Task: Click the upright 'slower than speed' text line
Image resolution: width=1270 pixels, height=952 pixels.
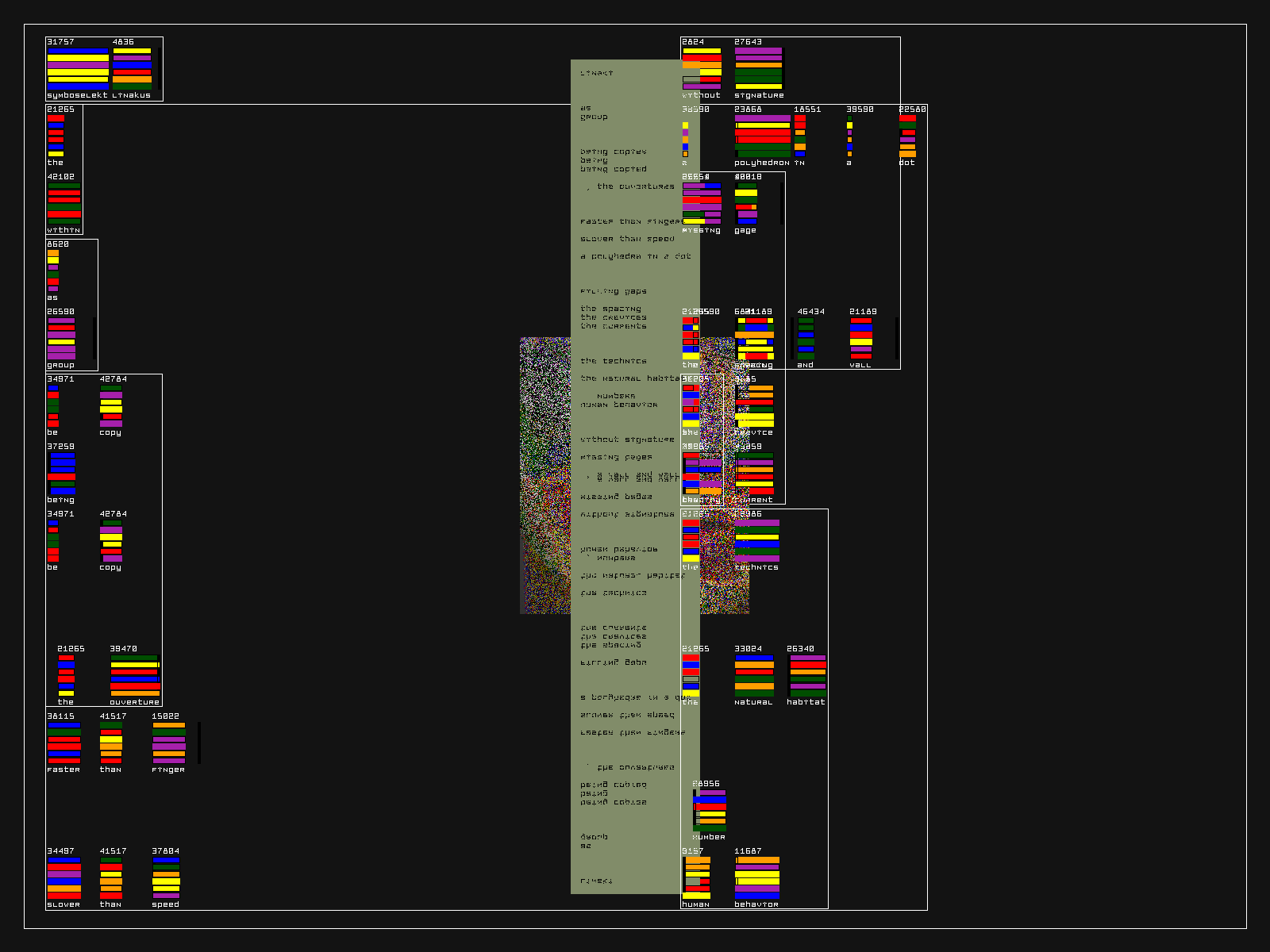Action: point(627,239)
